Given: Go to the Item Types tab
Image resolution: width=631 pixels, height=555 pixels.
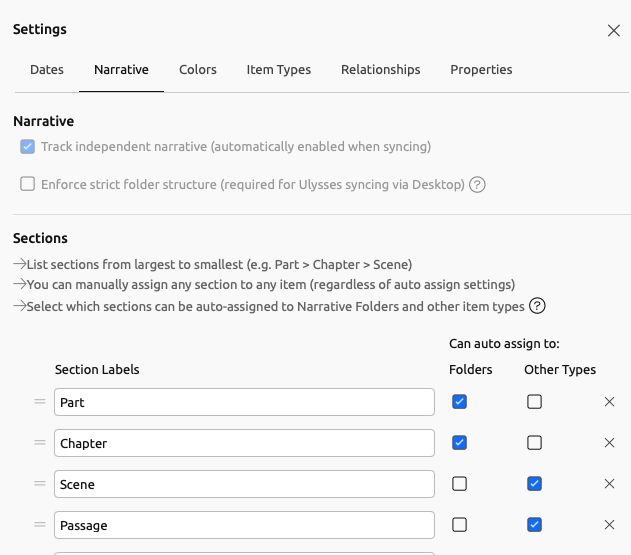Looking at the screenshot, I should pyautogui.click(x=279, y=70).
